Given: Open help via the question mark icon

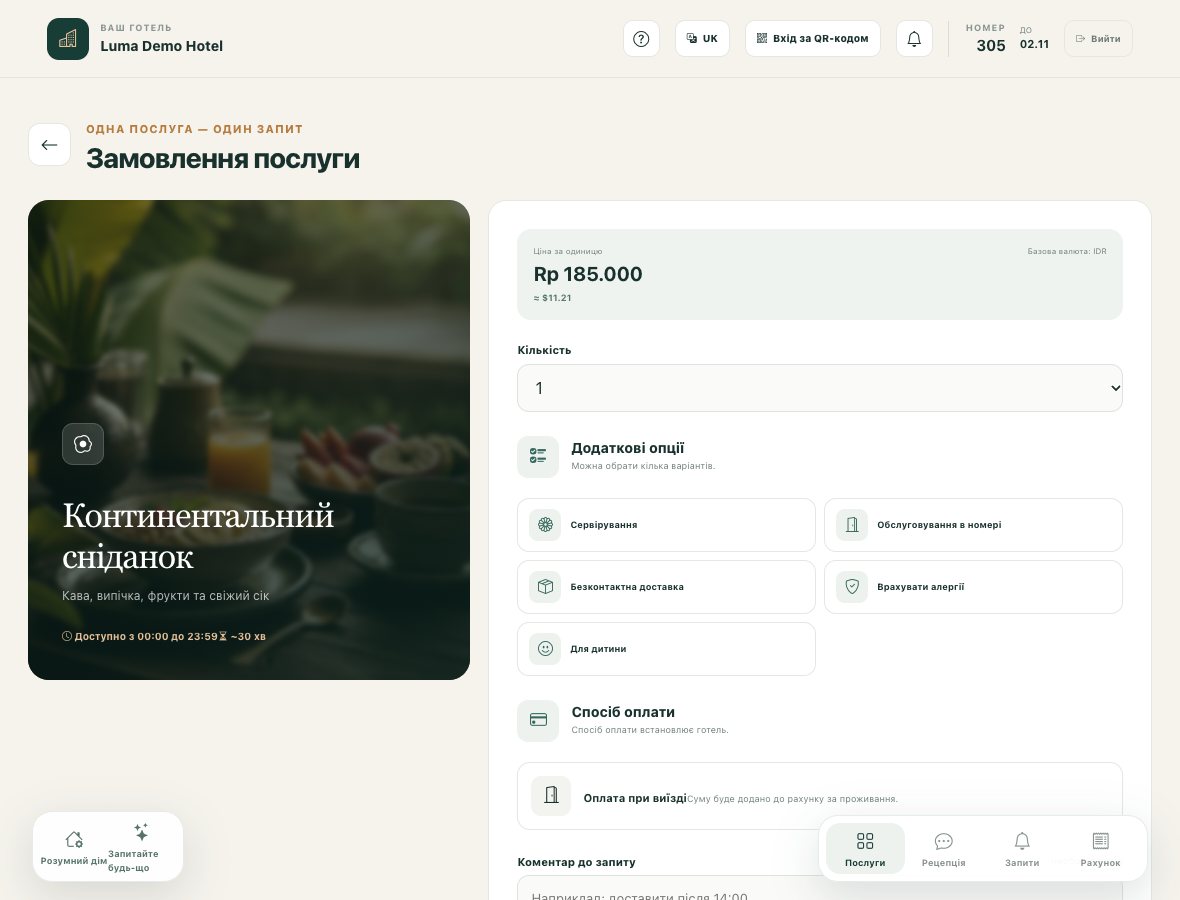Looking at the screenshot, I should coord(641,39).
